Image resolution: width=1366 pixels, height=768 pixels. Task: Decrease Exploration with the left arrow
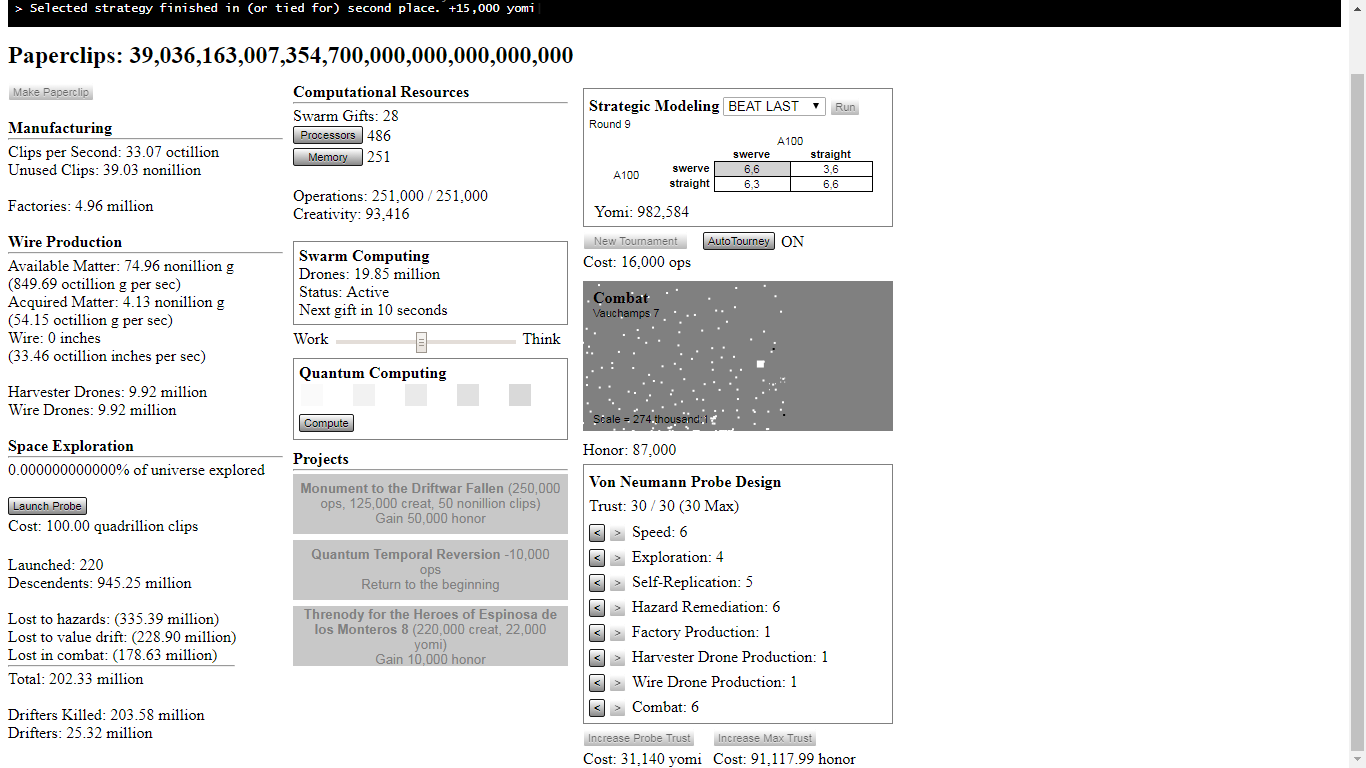click(x=597, y=558)
